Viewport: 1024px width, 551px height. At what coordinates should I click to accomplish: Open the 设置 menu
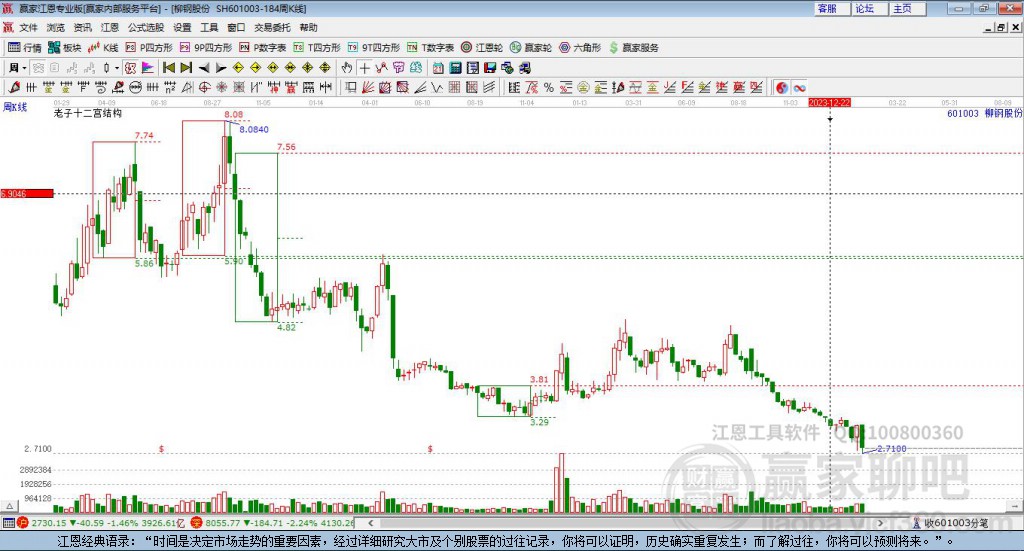pyautogui.click(x=182, y=27)
